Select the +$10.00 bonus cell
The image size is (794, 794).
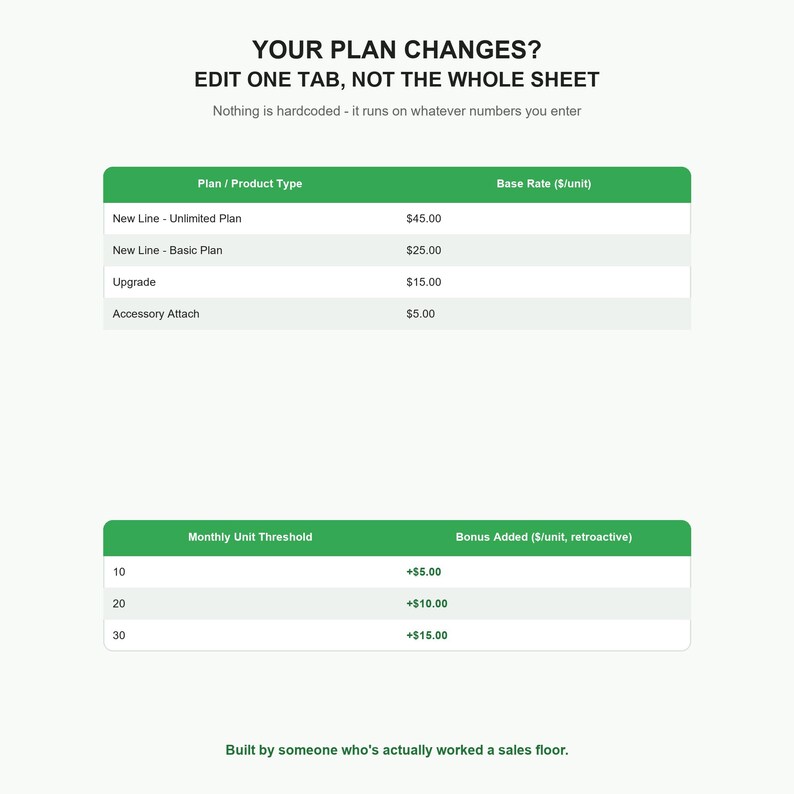click(x=544, y=604)
